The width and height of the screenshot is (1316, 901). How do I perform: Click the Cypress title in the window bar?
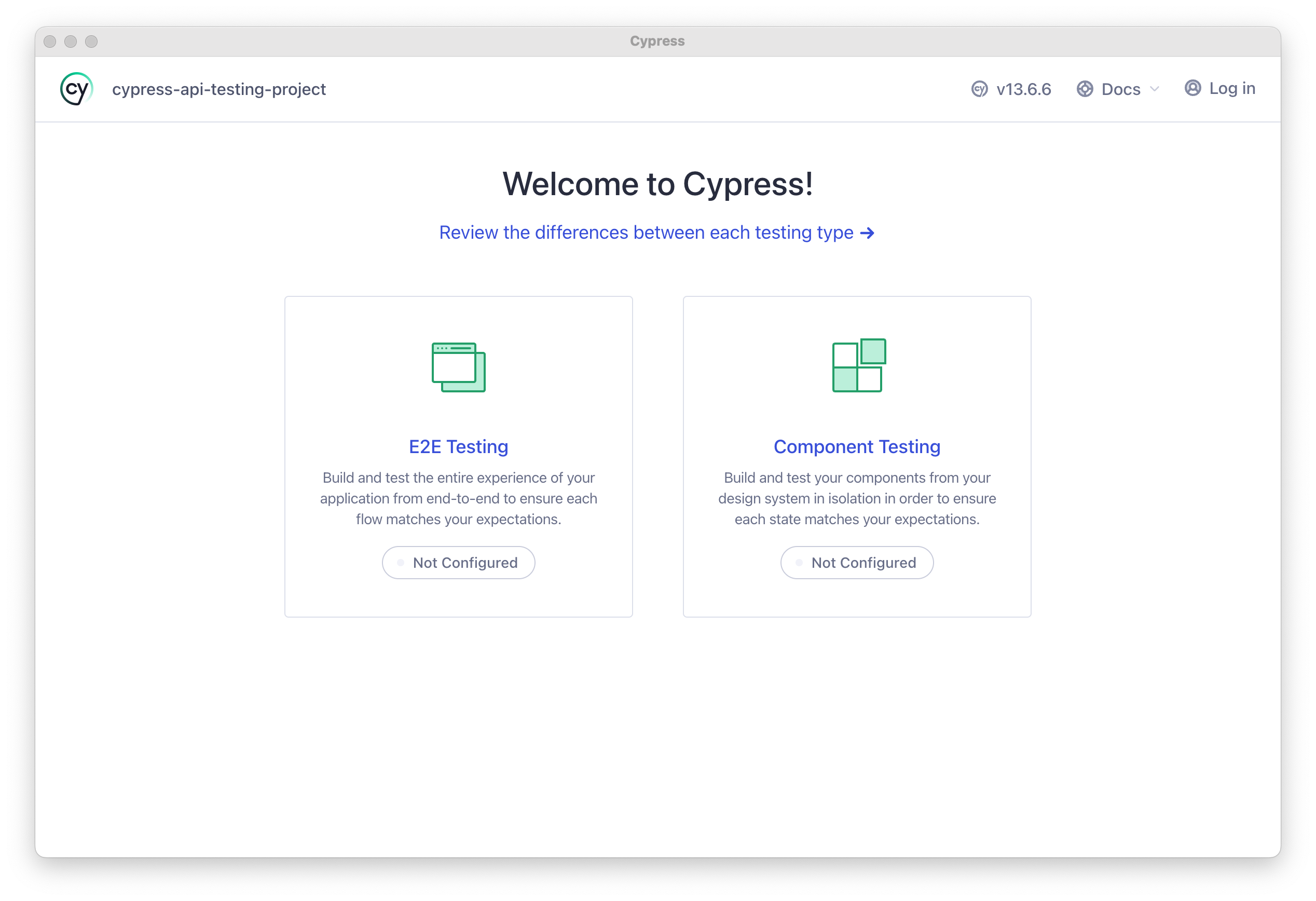657,41
